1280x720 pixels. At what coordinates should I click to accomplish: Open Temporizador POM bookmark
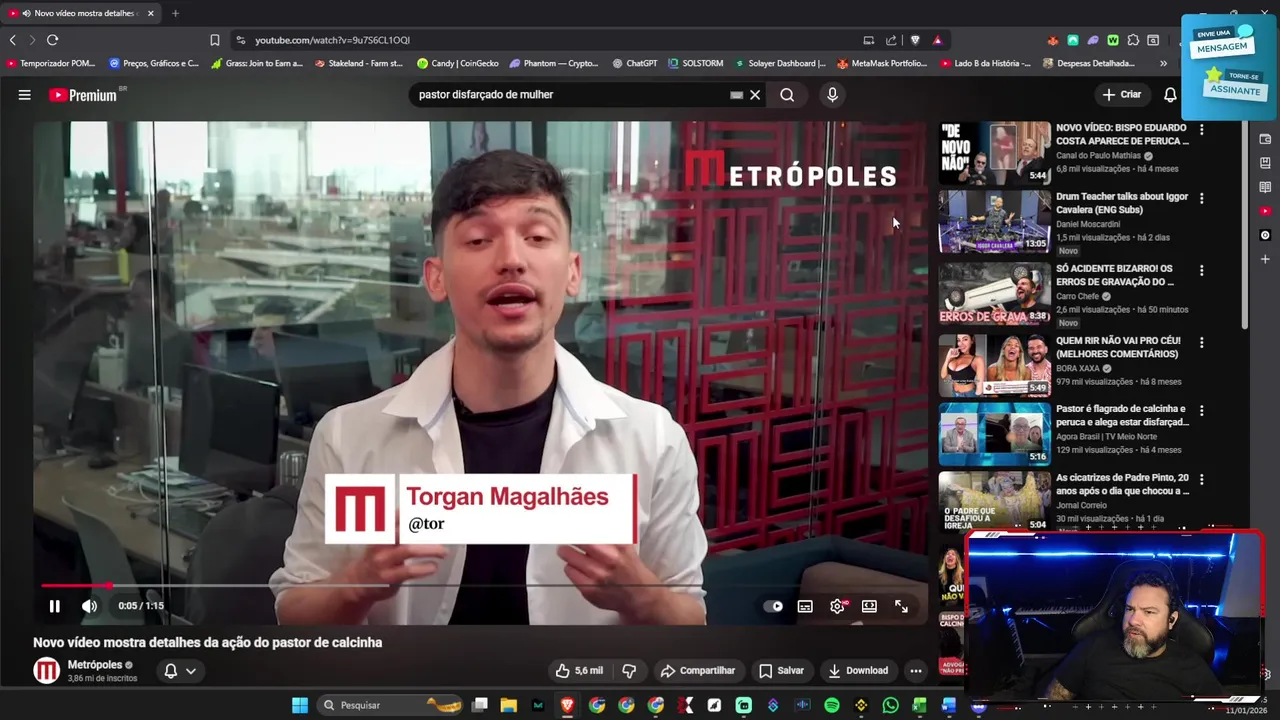point(51,63)
